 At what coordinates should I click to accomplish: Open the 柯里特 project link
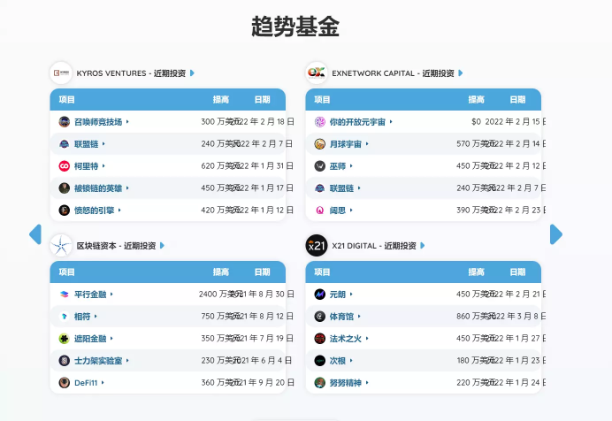click(x=86, y=166)
